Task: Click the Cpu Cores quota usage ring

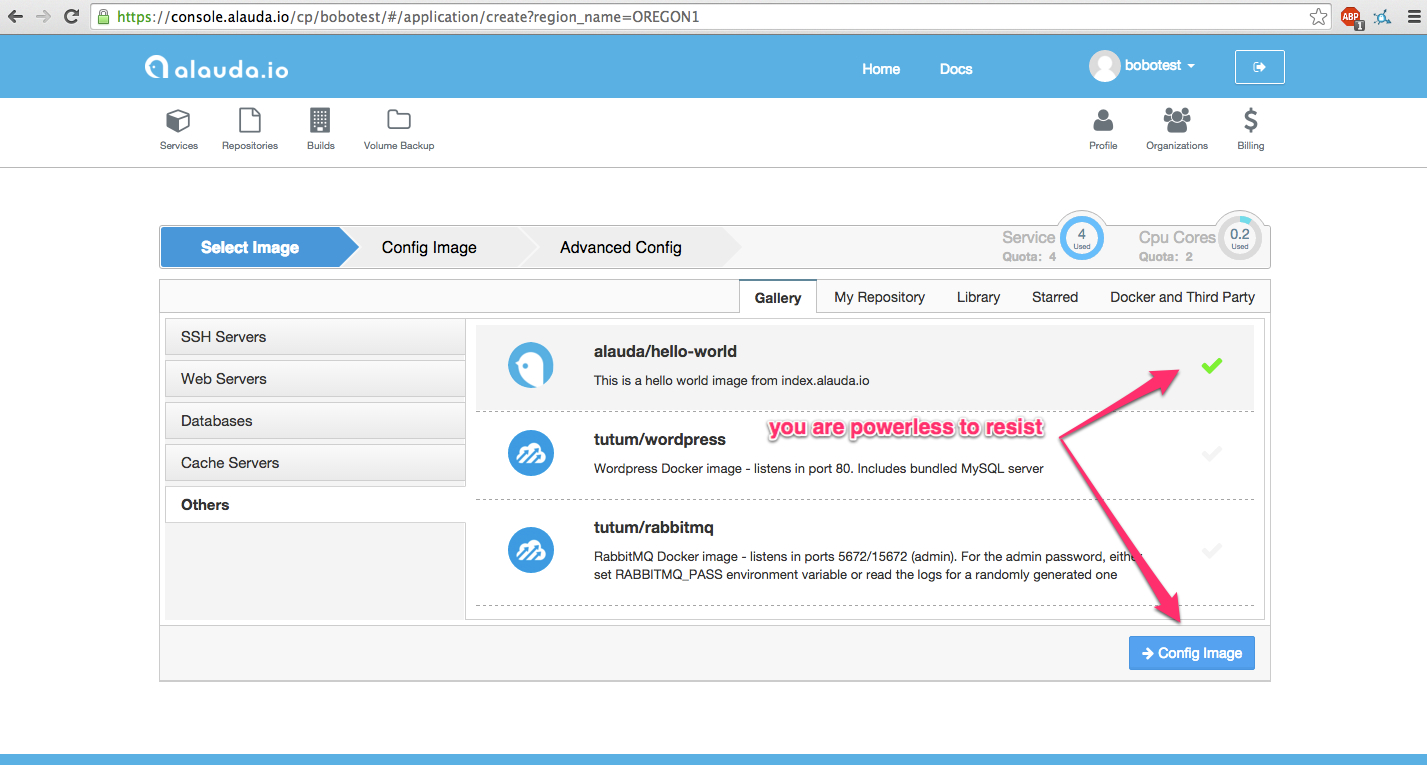Action: pyautogui.click(x=1240, y=238)
